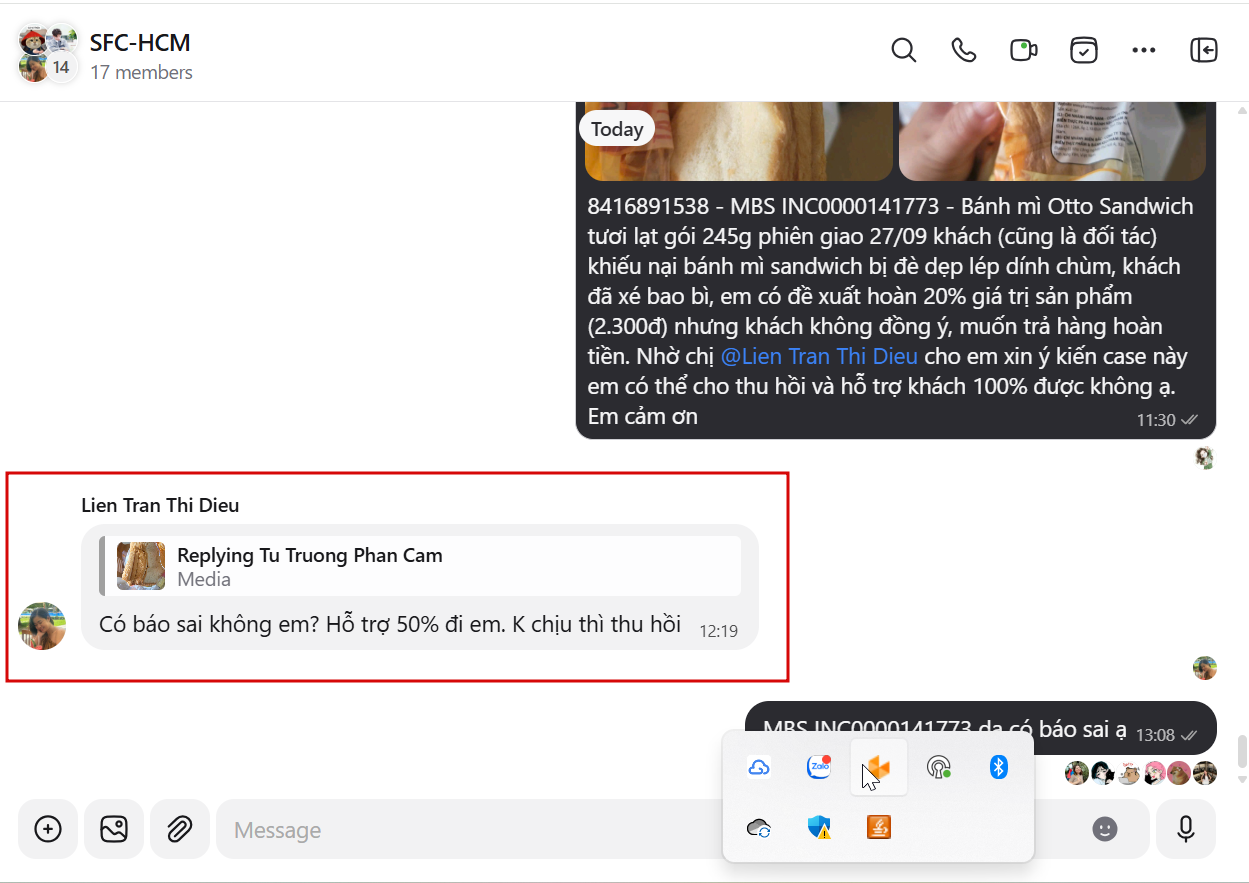Start a voice call with the group
The width and height of the screenshot is (1249, 883).
click(x=963, y=50)
